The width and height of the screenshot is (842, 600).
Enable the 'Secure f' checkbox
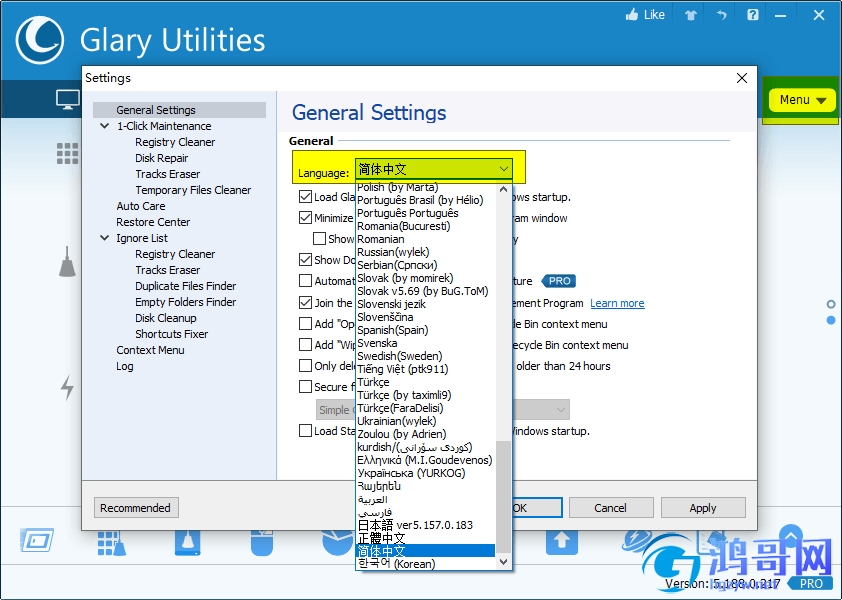(306, 387)
